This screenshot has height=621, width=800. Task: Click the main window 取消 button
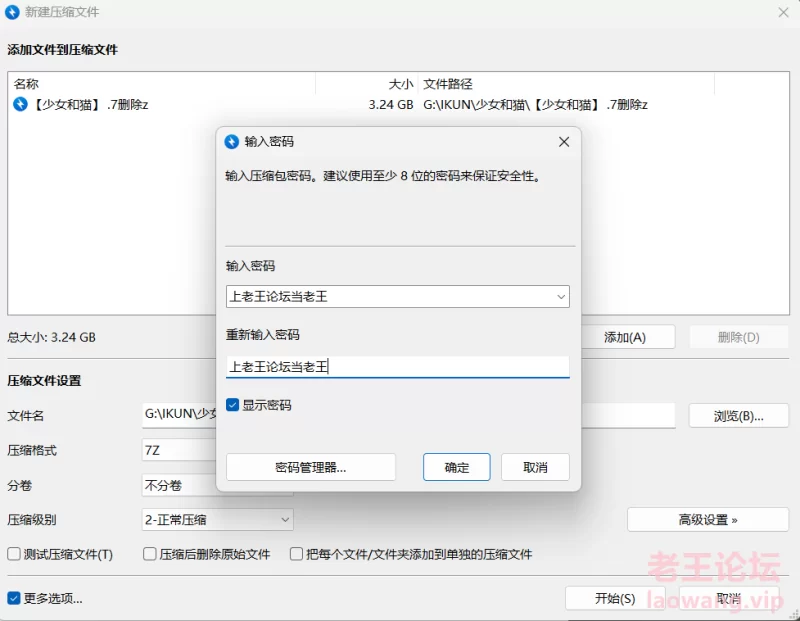click(729, 598)
